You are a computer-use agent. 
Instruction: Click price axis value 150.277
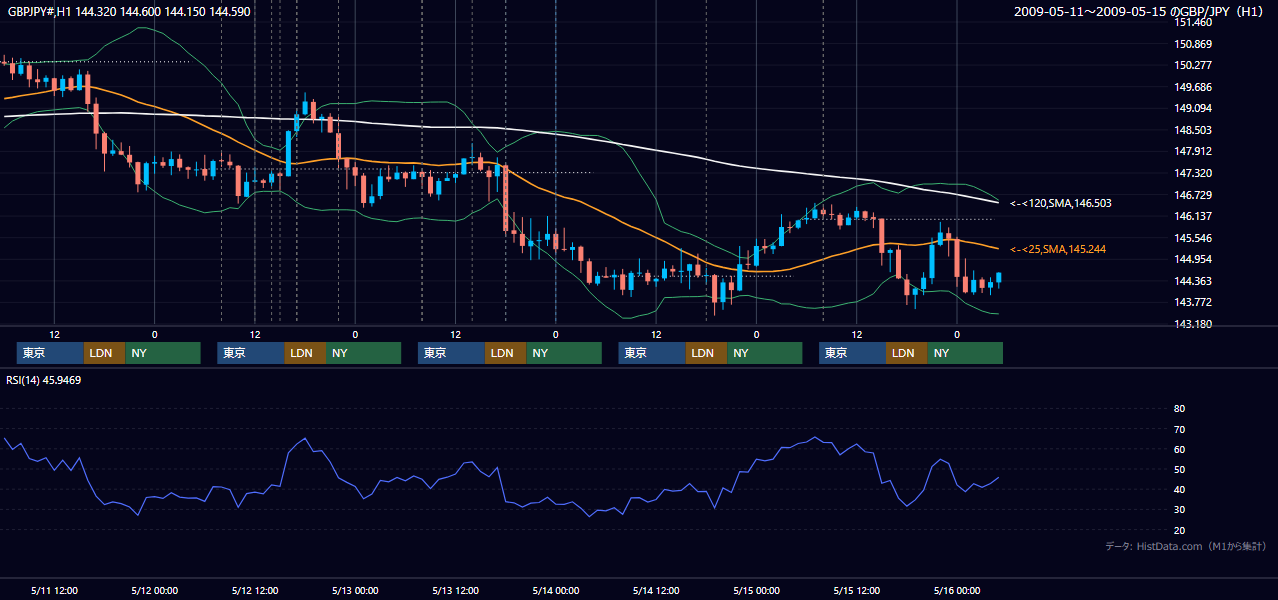click(1193, 65)
